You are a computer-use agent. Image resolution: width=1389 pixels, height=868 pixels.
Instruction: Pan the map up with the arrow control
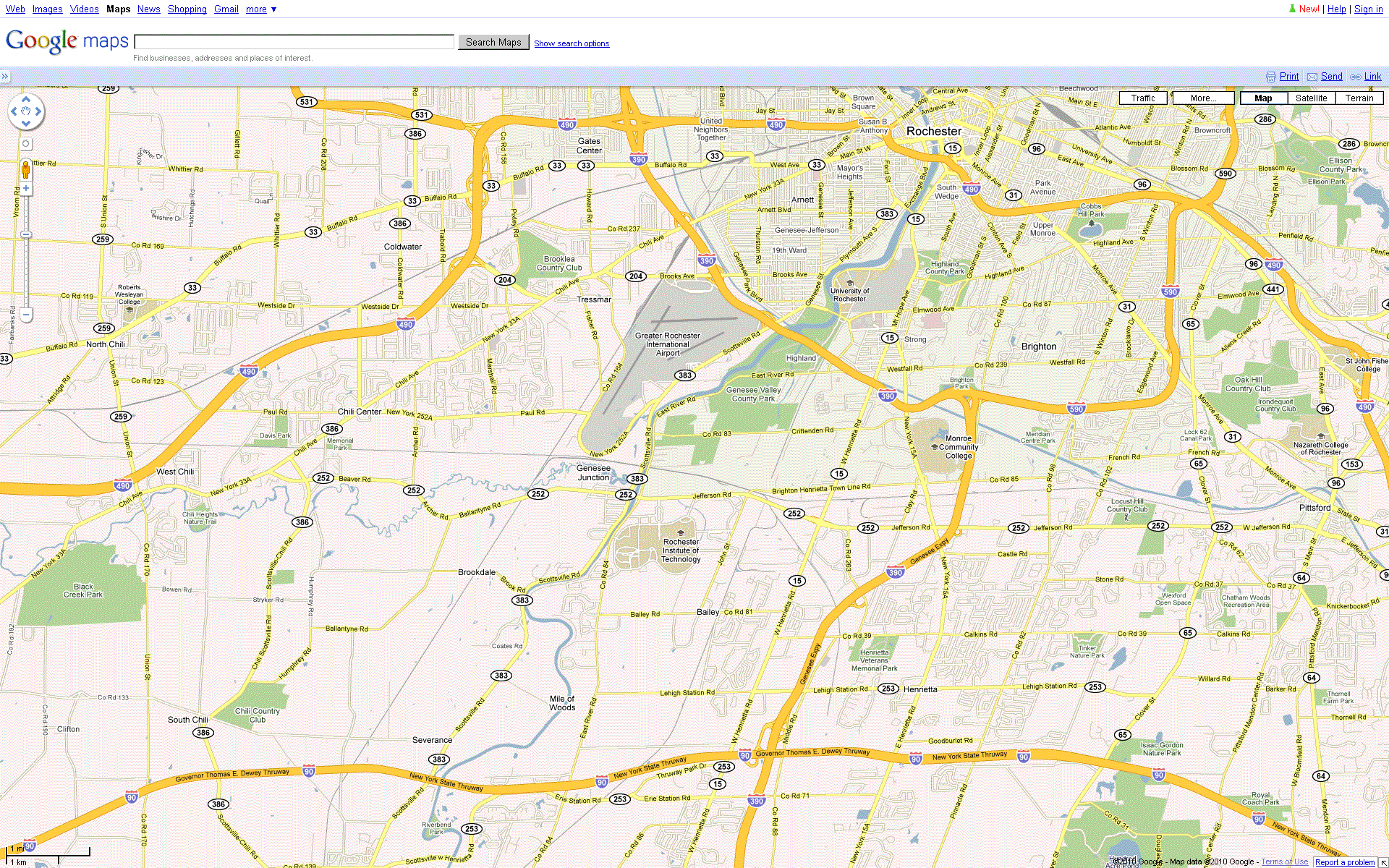(26, 100)
